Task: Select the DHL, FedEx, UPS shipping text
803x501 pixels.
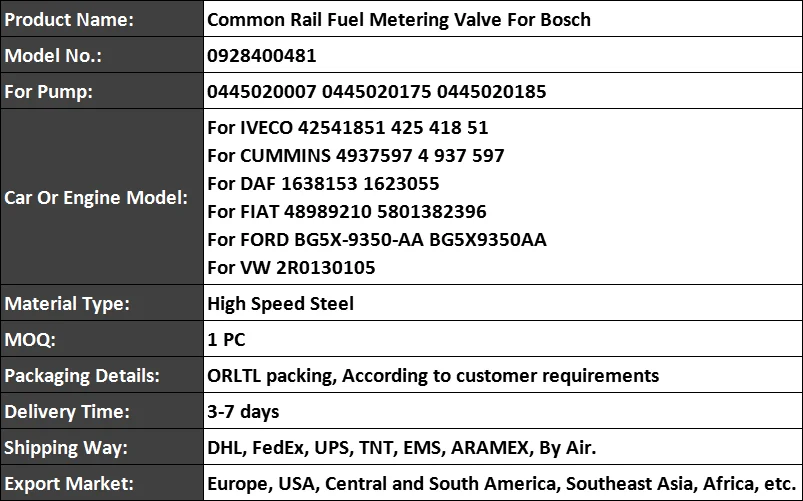Action: [402, 448]
